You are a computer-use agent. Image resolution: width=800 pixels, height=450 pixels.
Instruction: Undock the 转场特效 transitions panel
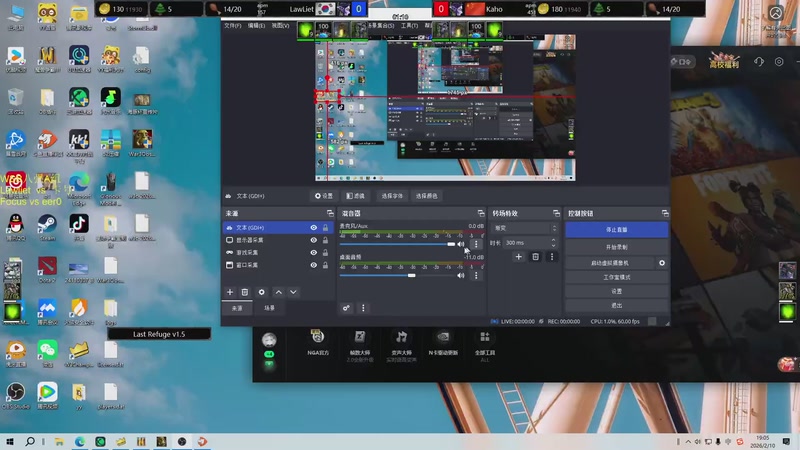pyautogui.click(x=556, y=213)
